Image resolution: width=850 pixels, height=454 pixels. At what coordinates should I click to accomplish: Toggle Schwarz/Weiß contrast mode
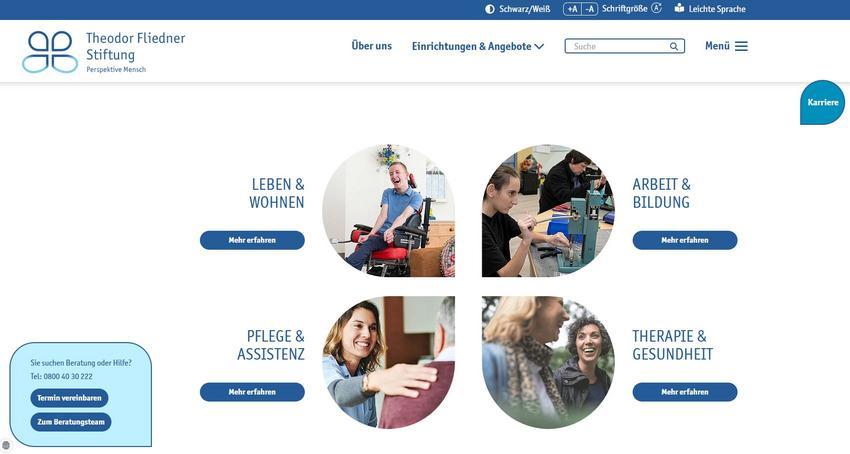517,9
